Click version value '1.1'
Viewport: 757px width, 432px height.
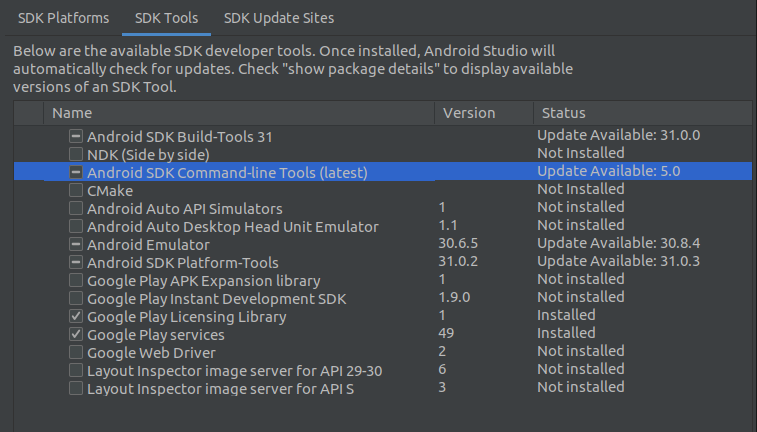click(448, 225)
